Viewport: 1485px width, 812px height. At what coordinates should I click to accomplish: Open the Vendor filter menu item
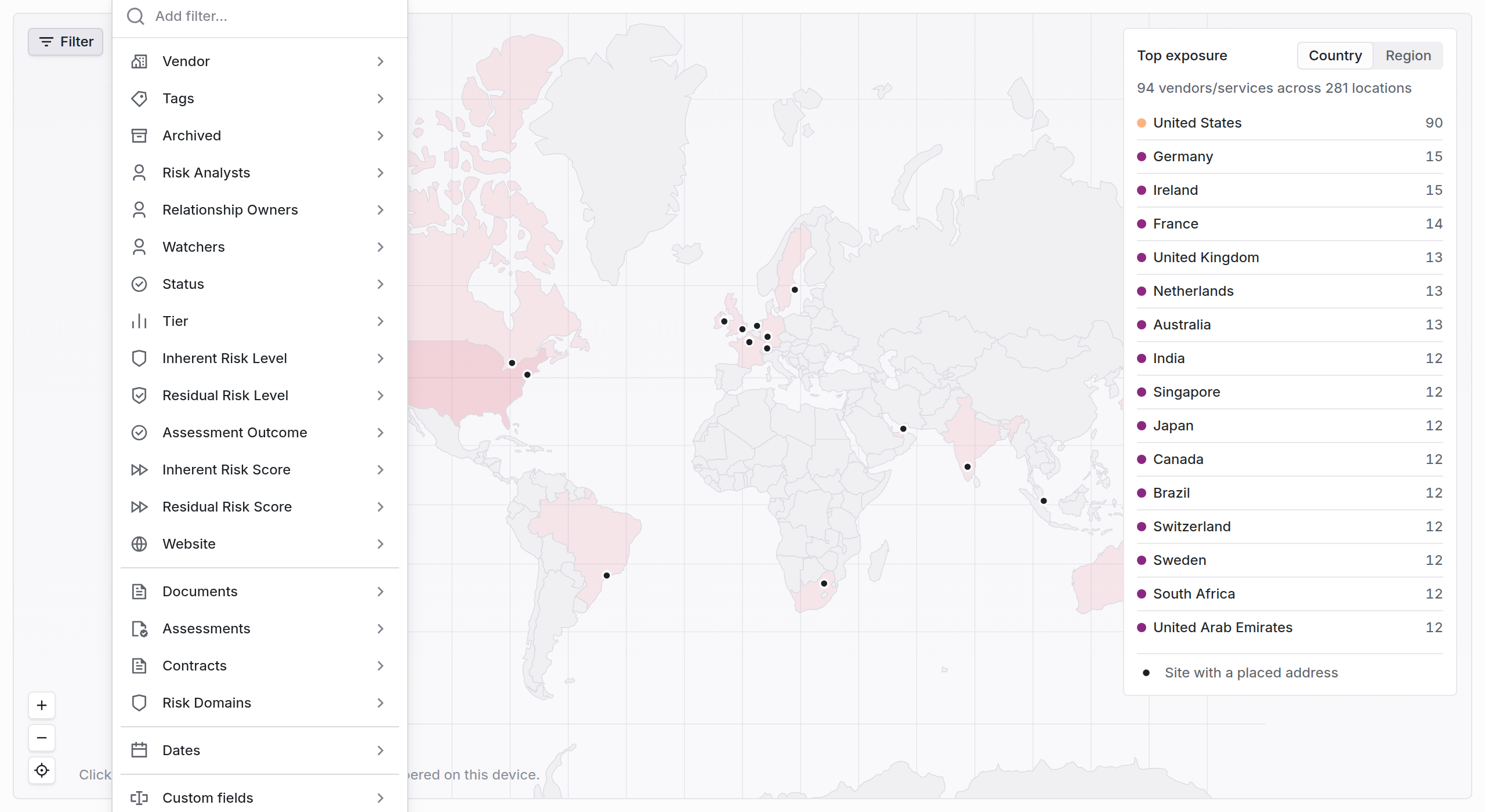[x=260, y=61]
